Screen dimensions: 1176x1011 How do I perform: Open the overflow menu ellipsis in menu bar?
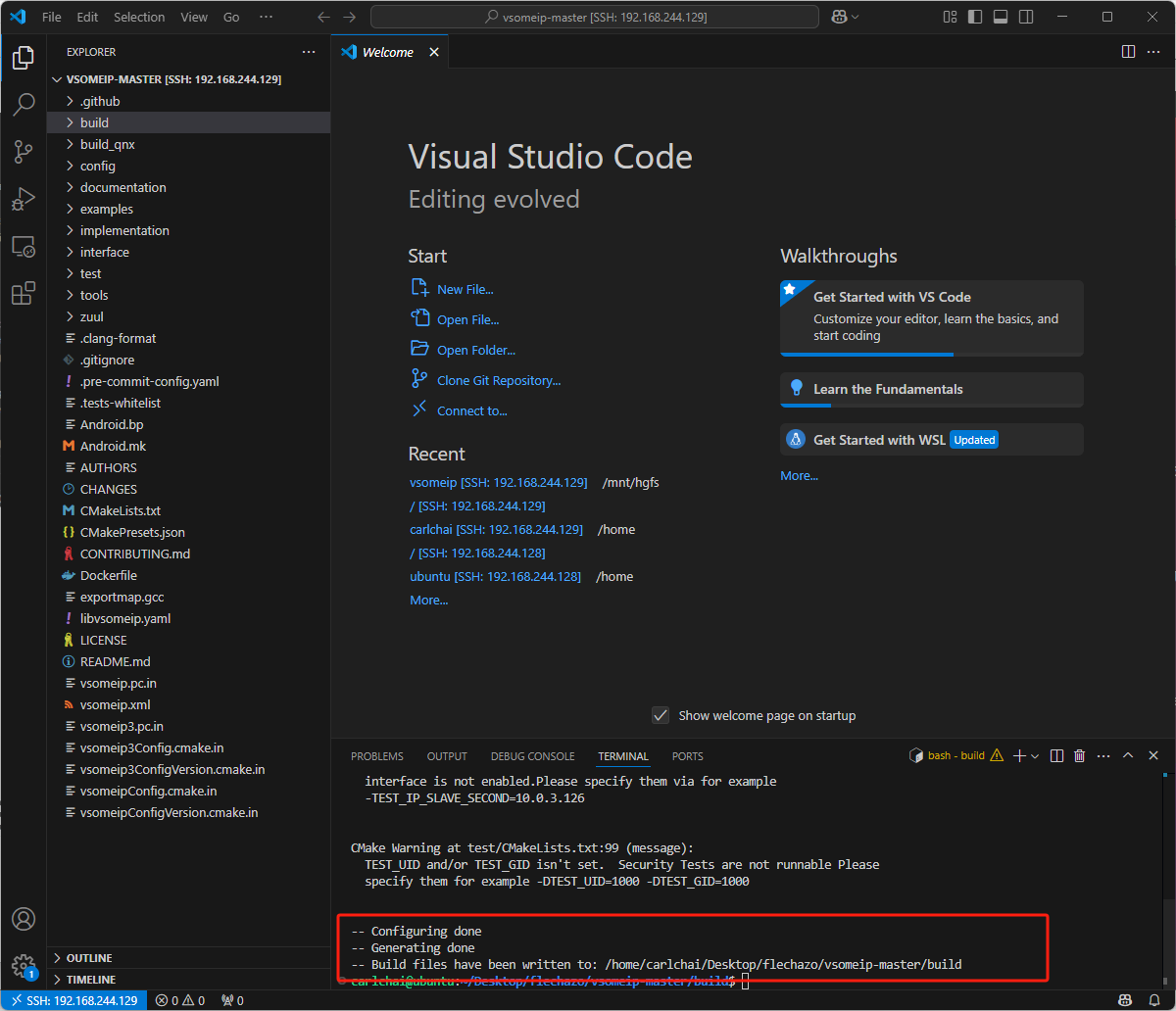pos(267,17)
